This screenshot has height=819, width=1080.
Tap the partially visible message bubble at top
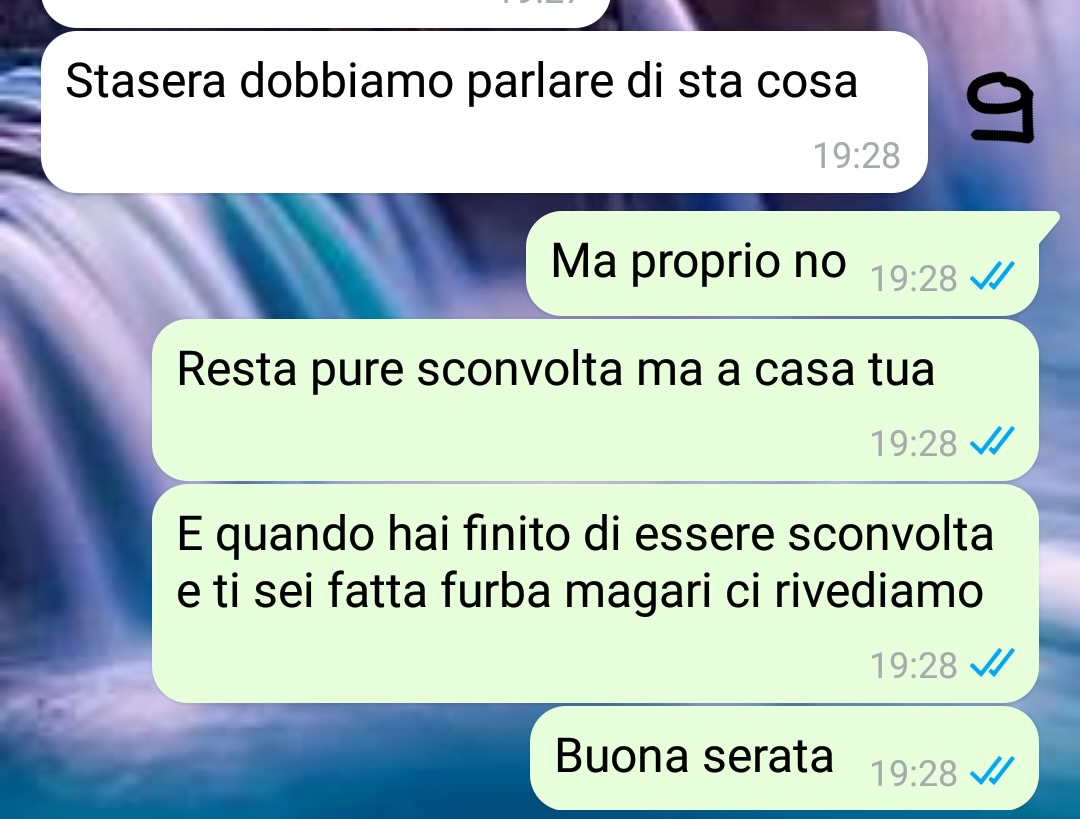coord(326,12)
